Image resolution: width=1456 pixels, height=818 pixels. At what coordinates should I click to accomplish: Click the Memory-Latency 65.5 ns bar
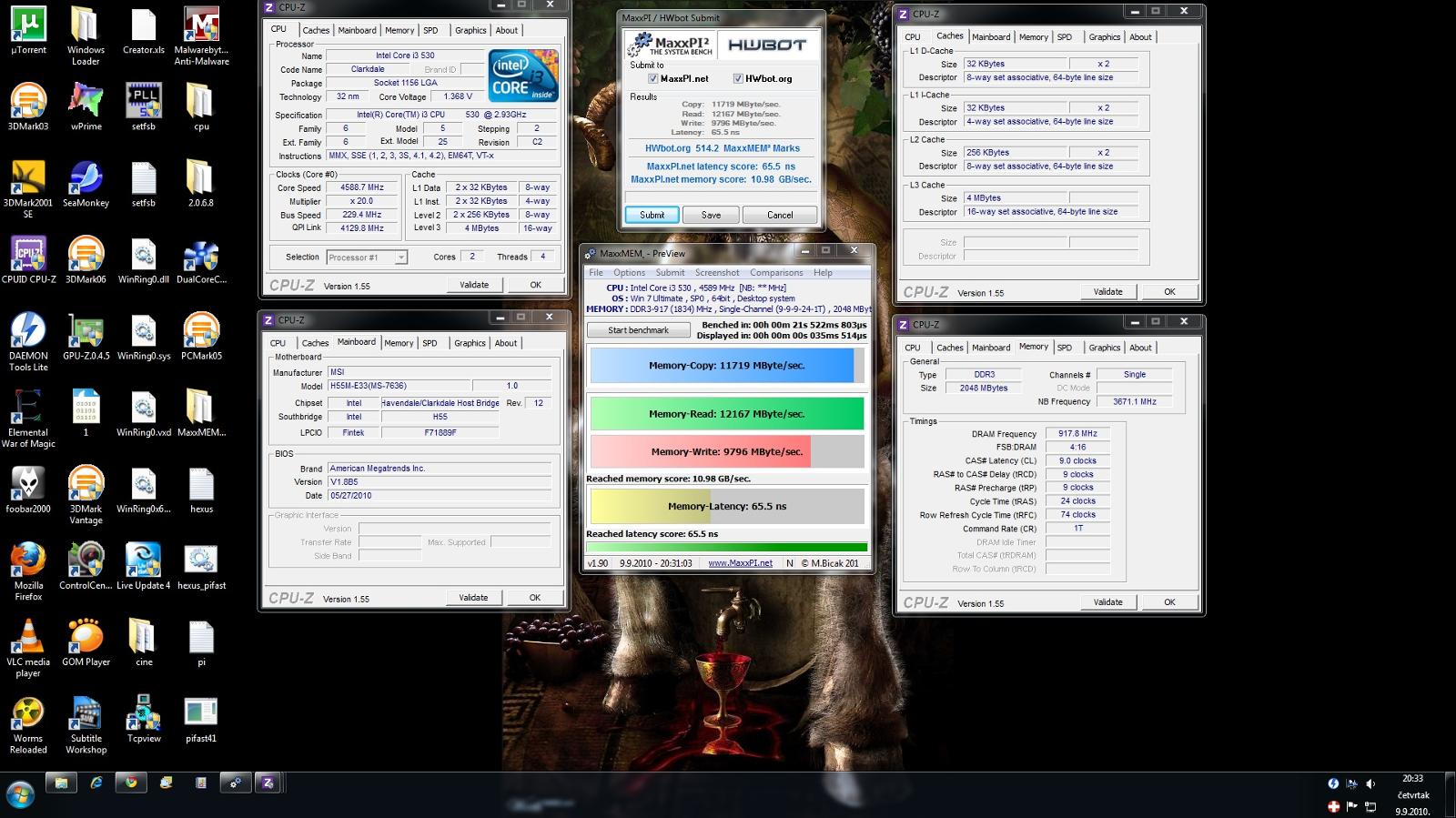click(726, 507)
